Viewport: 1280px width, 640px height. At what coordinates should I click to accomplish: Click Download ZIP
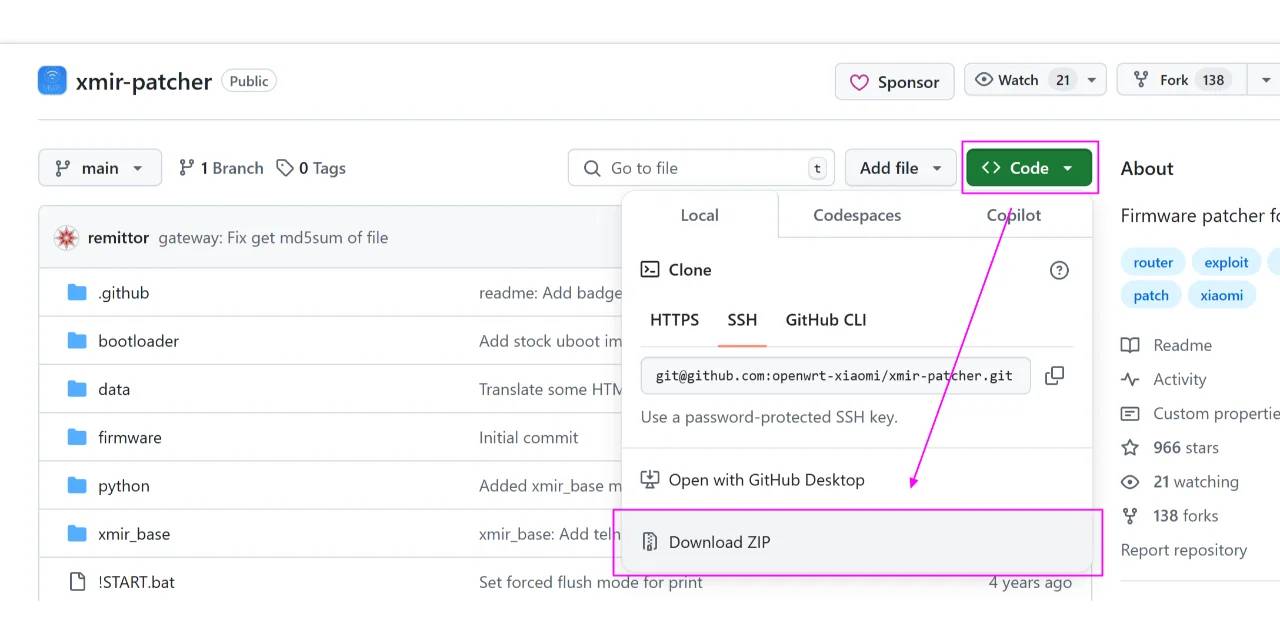tap(857, 542)
